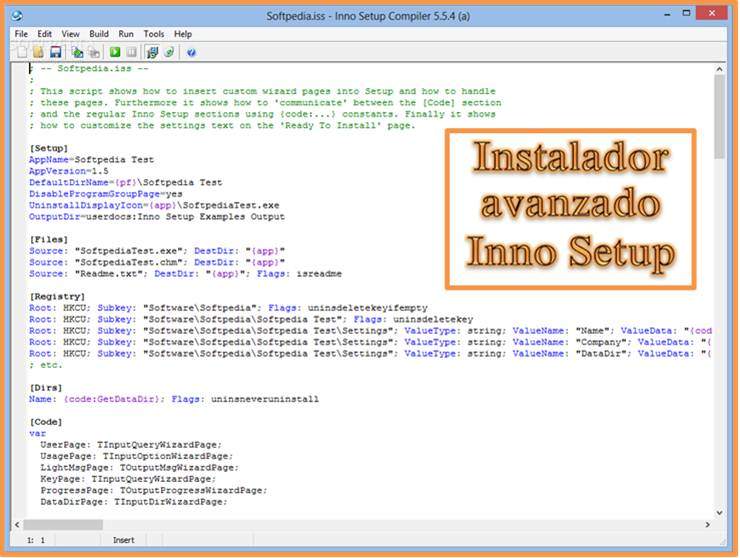The height and width of the screenshot is (558, 740).
Task: Click the 'AppVersion=1.5' line
Action: pos(68,171)
